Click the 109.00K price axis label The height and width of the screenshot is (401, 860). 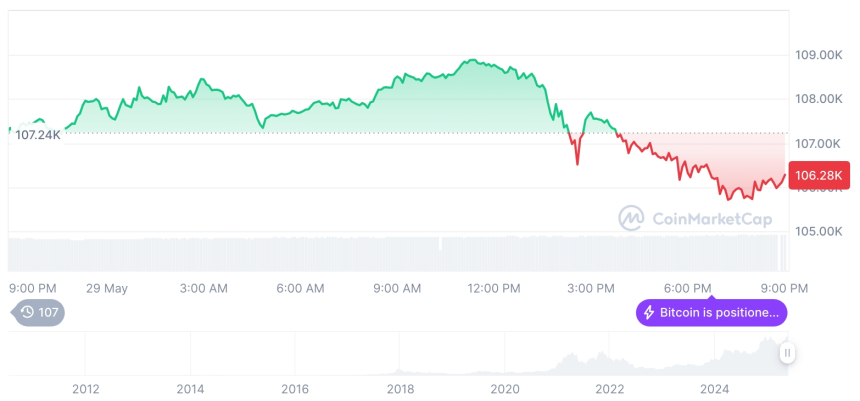817,54
